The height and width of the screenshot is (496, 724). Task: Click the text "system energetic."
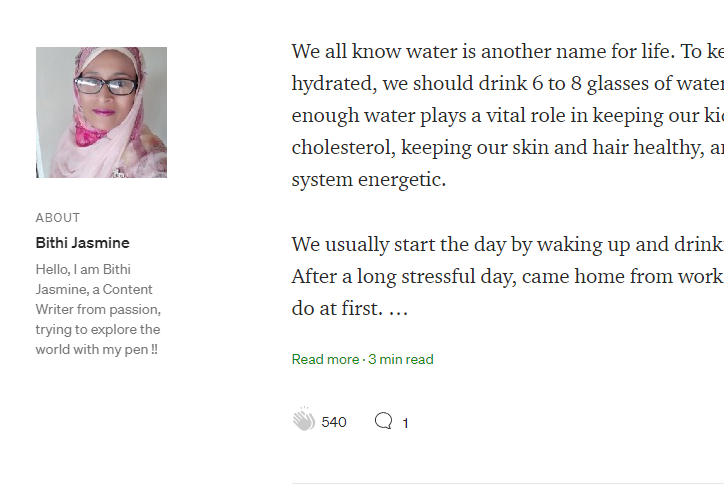coord(369,180)
